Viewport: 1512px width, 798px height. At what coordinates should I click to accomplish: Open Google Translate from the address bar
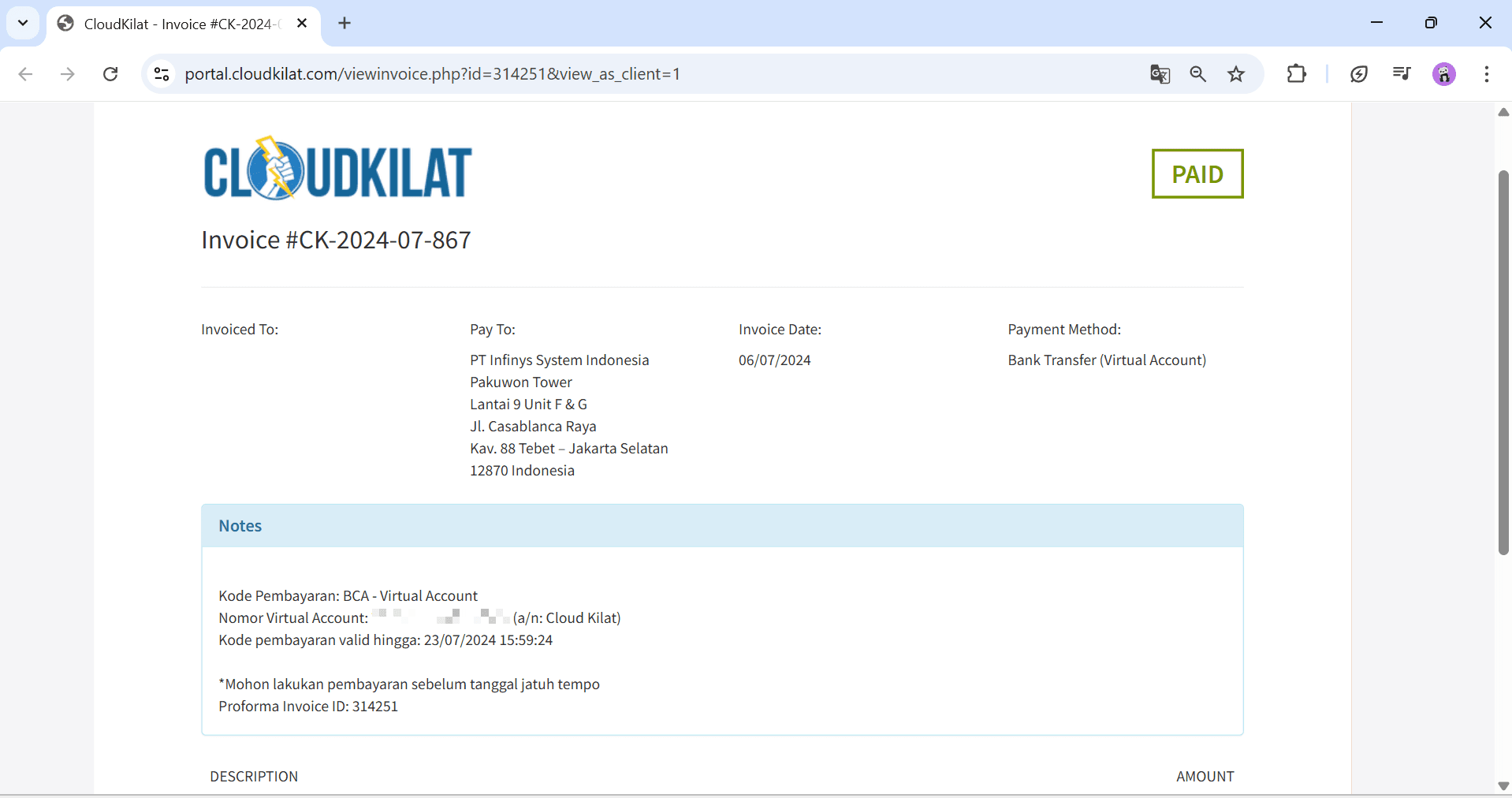pyautogui.click(x=1159, y=73)
